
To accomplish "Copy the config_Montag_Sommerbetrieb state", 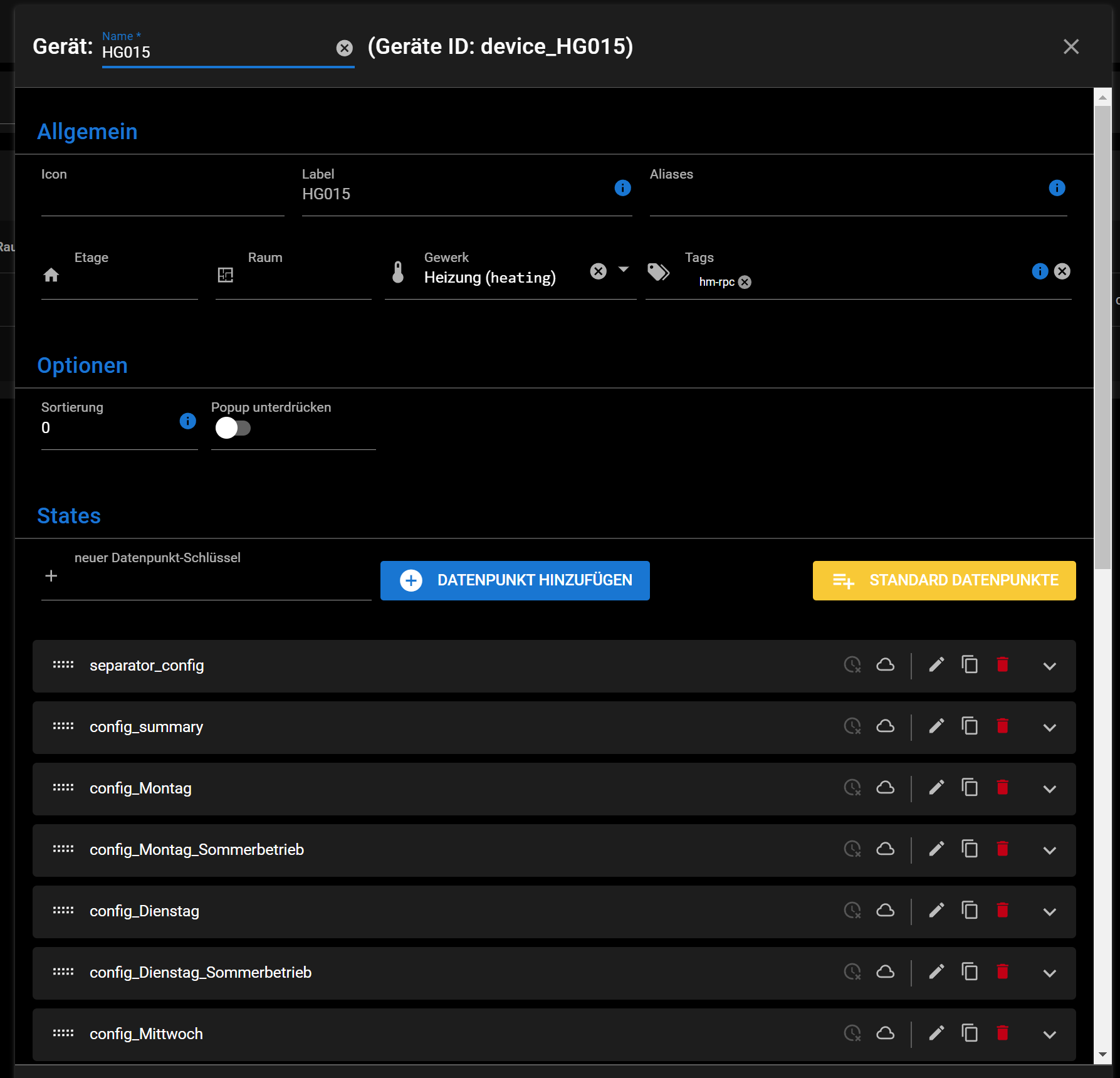I will (x=970, y=849).
